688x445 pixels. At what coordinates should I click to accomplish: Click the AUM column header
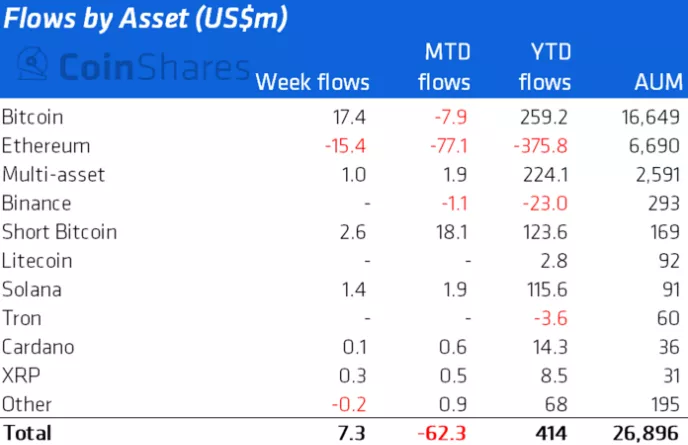click(x=657, y=82)
